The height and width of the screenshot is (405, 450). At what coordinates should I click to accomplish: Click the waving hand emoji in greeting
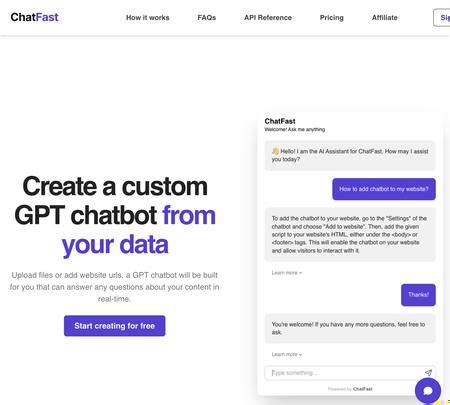(275, 151)
